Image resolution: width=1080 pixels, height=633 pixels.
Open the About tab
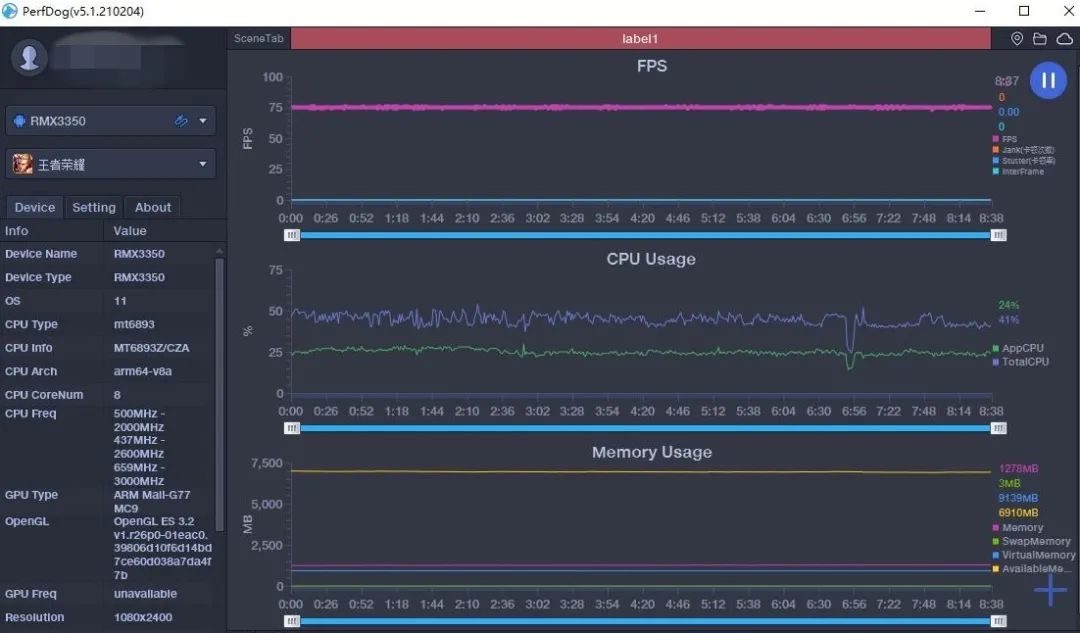152,207
